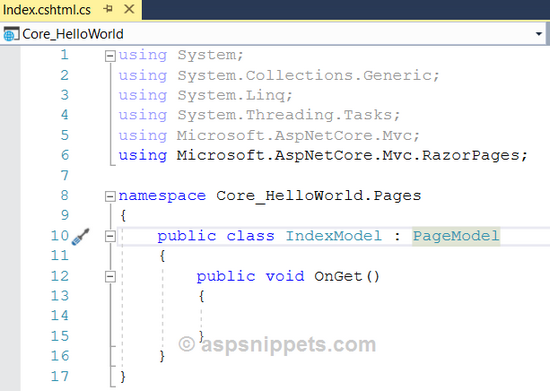Click the System.Linq using statement
This screenshot has width=550, height=391.
click(205, 95)
